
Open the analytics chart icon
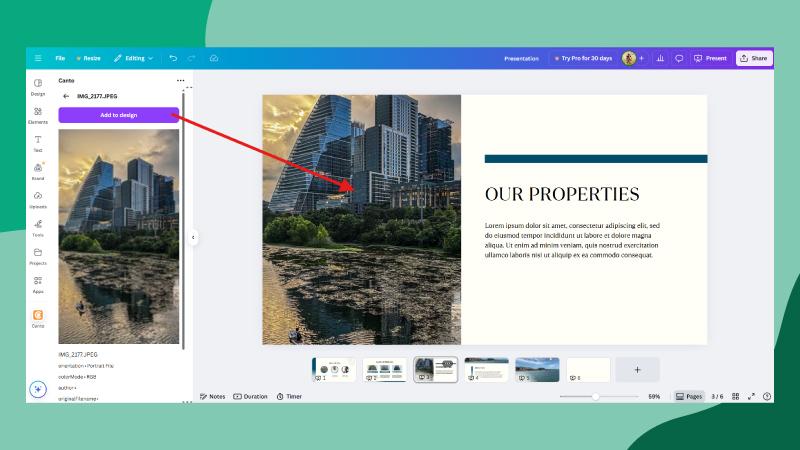click(x=660, y=58)
